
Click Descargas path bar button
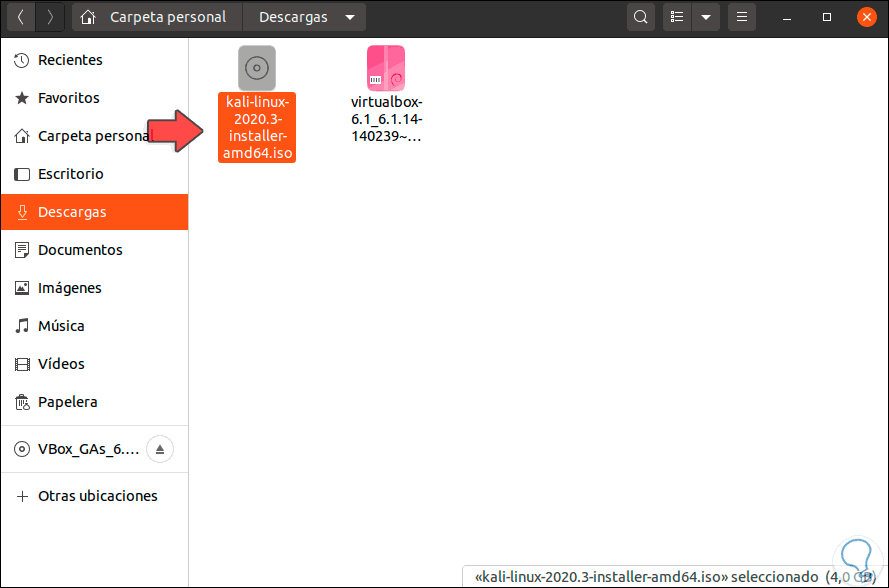tap(293, 17)
